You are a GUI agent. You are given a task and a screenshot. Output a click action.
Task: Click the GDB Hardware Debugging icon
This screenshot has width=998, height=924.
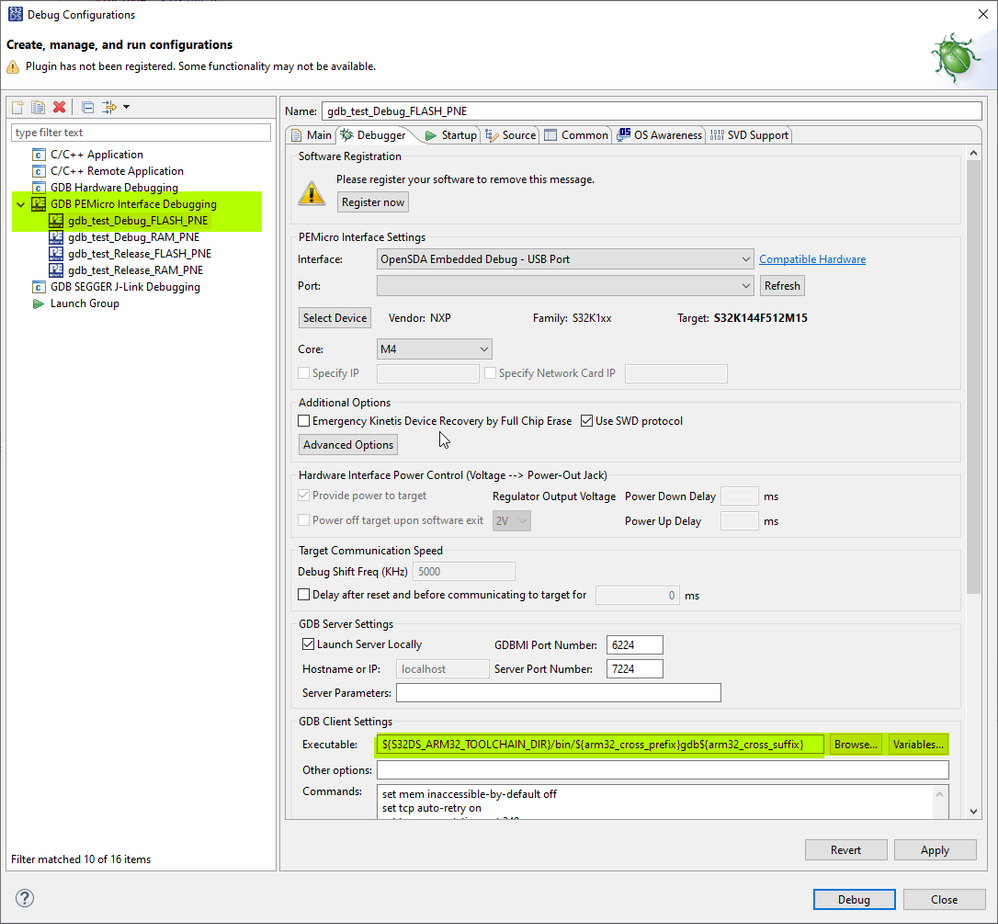[x=39, y=188]
